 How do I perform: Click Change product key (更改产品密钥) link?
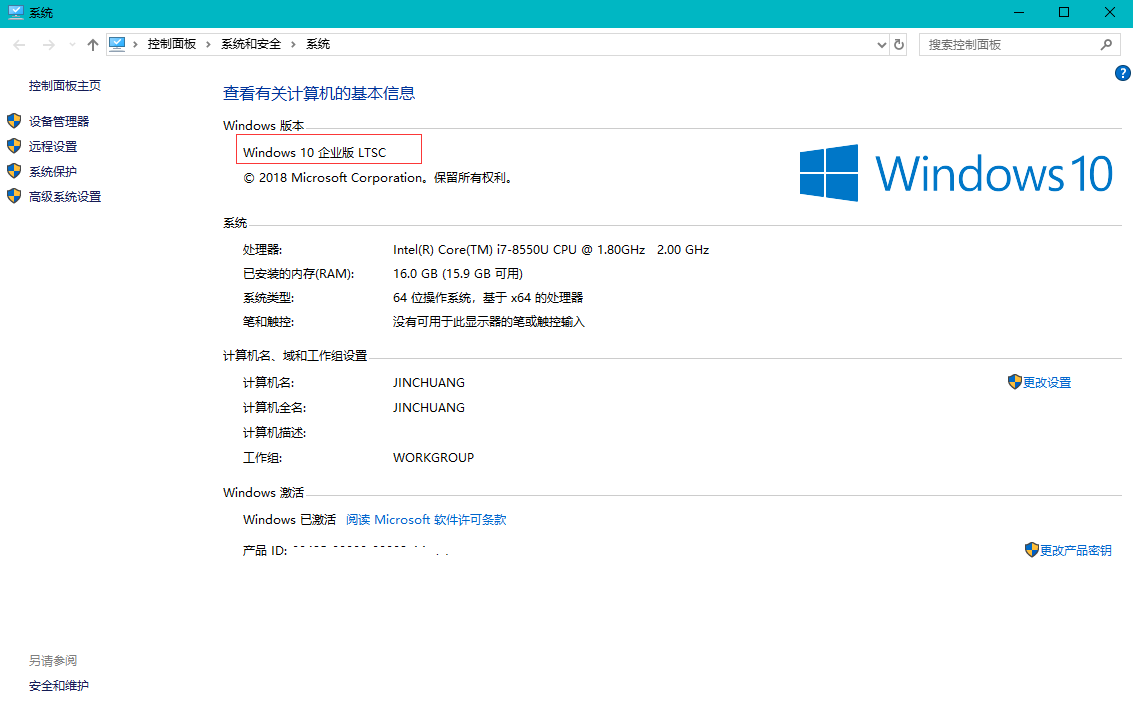click(x=1076, y=550)
